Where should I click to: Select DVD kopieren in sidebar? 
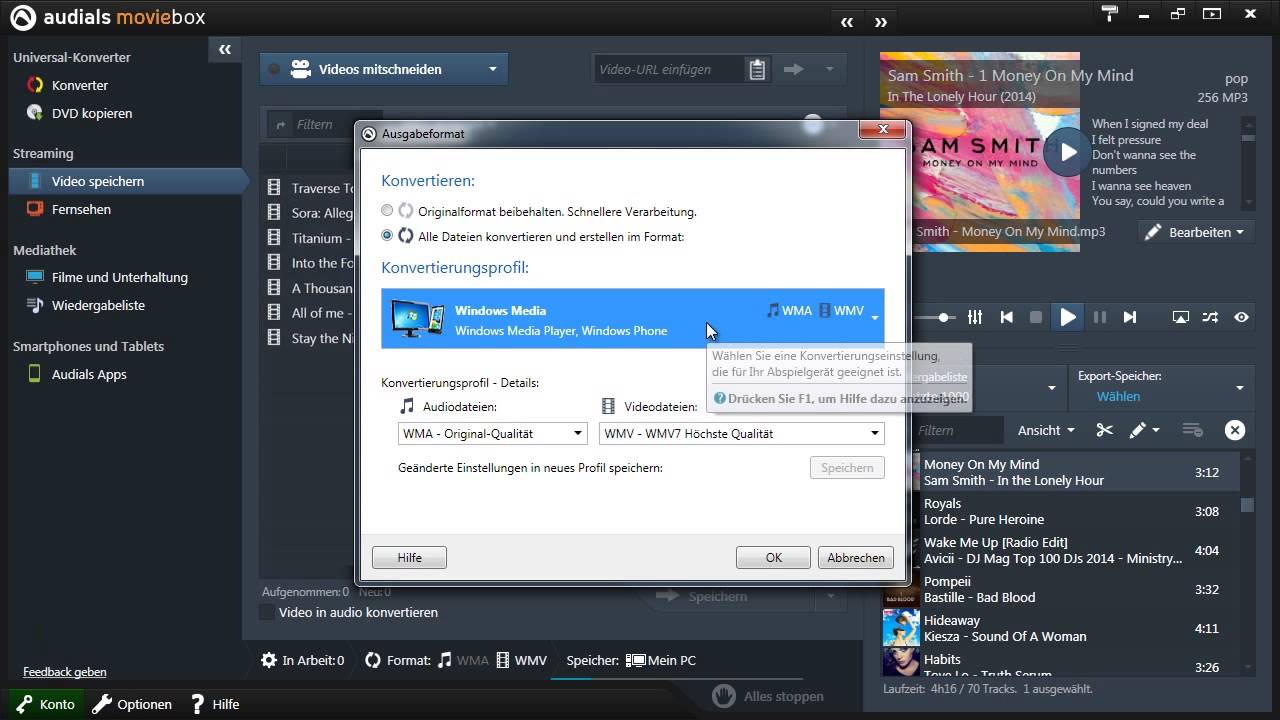click(91, 113)
